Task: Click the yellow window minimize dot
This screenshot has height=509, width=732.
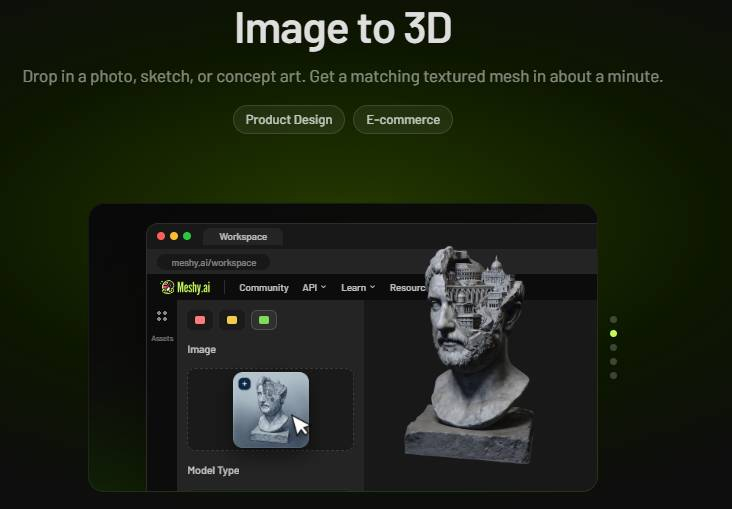Action: [x=174, y=236]
